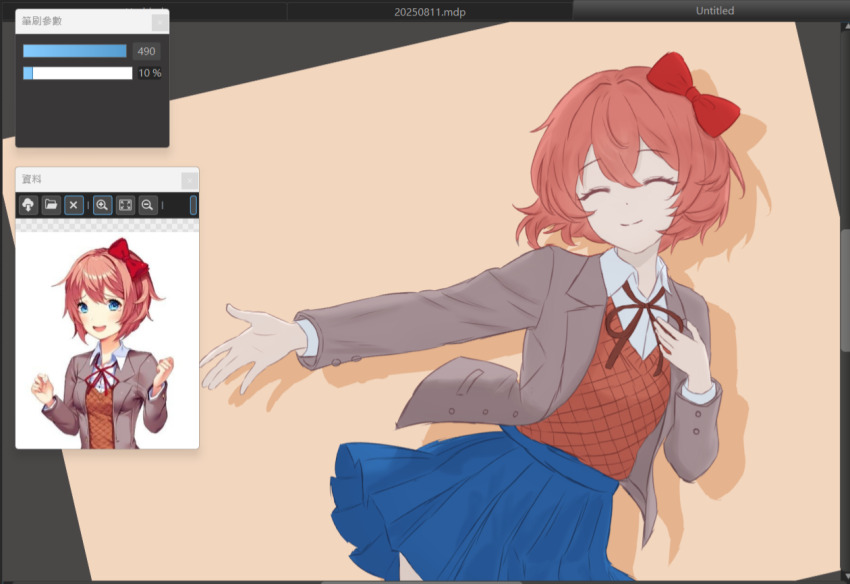Fit reference image to panel view
The width and height of the screenshot is (850, 584).
pyautogui.click(x=124, y=205)
